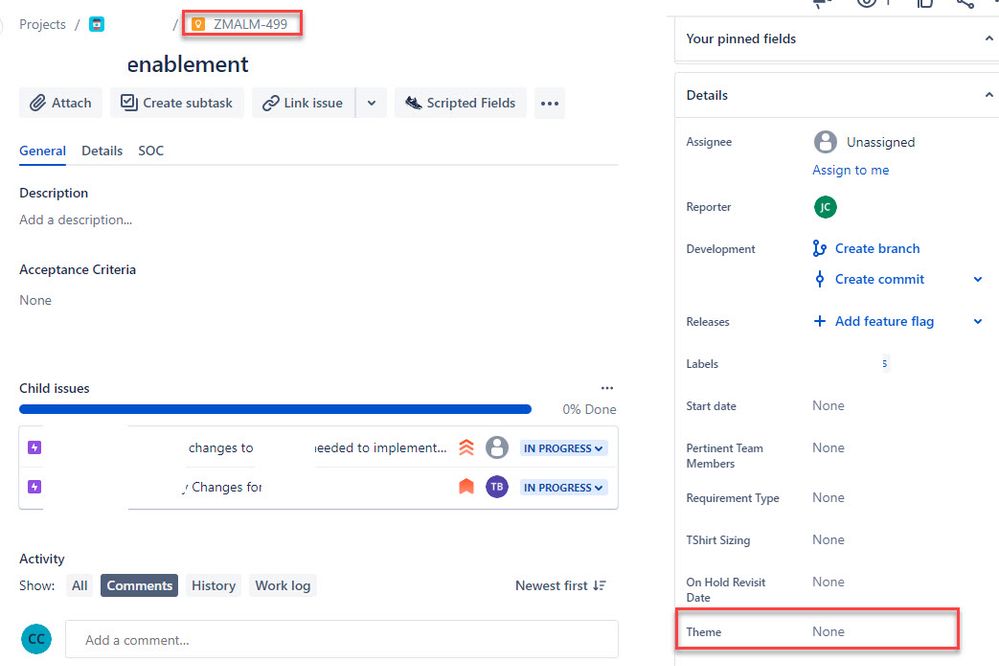Edit Pertinent Team Members None value
Image resolution: width=999 pixels, height=666 pixels.
click(828, 448)
